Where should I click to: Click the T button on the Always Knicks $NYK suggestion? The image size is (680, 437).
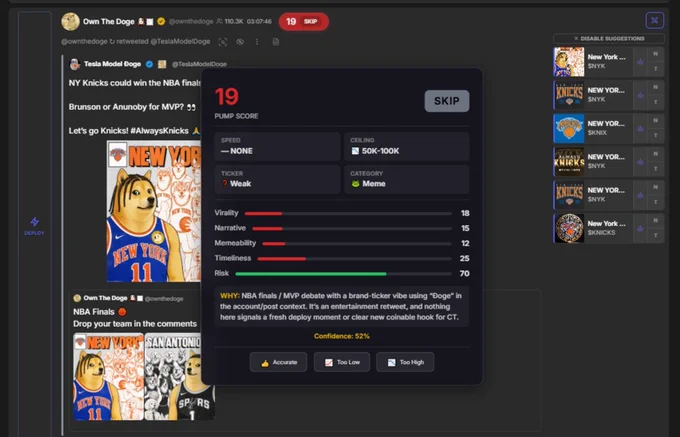tap(655, 169)
